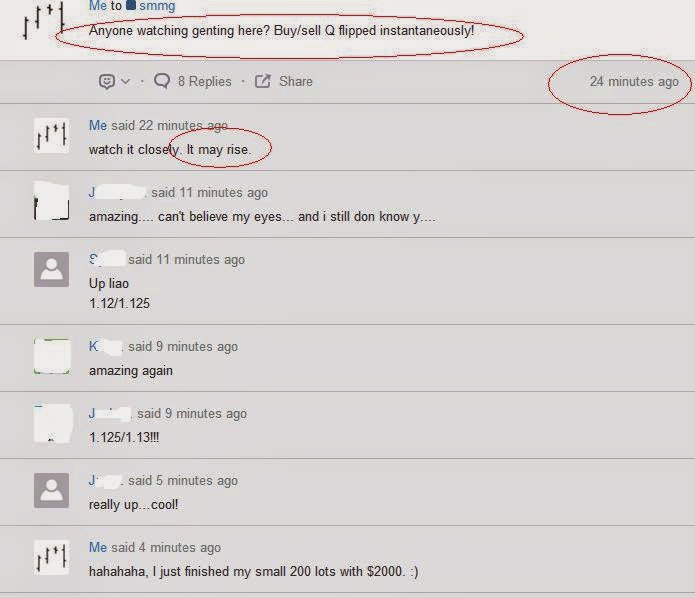Click the Me link in the 4 minutes ago reply
Image resolution: width=695 pixels, height=598 pixels.
coord(98,547)
